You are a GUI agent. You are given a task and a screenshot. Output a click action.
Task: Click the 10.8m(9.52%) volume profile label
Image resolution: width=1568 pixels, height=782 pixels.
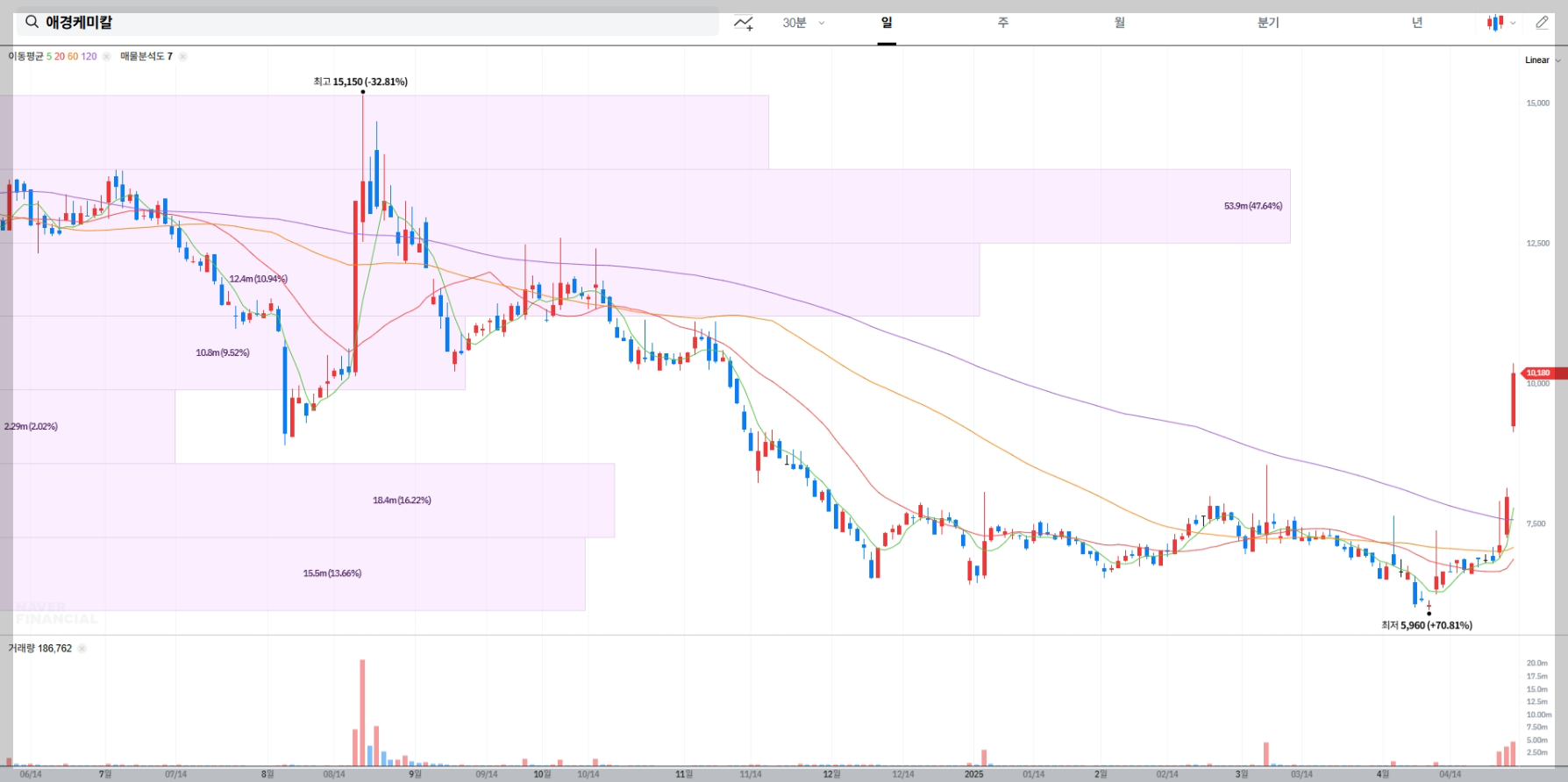[223, 352]
